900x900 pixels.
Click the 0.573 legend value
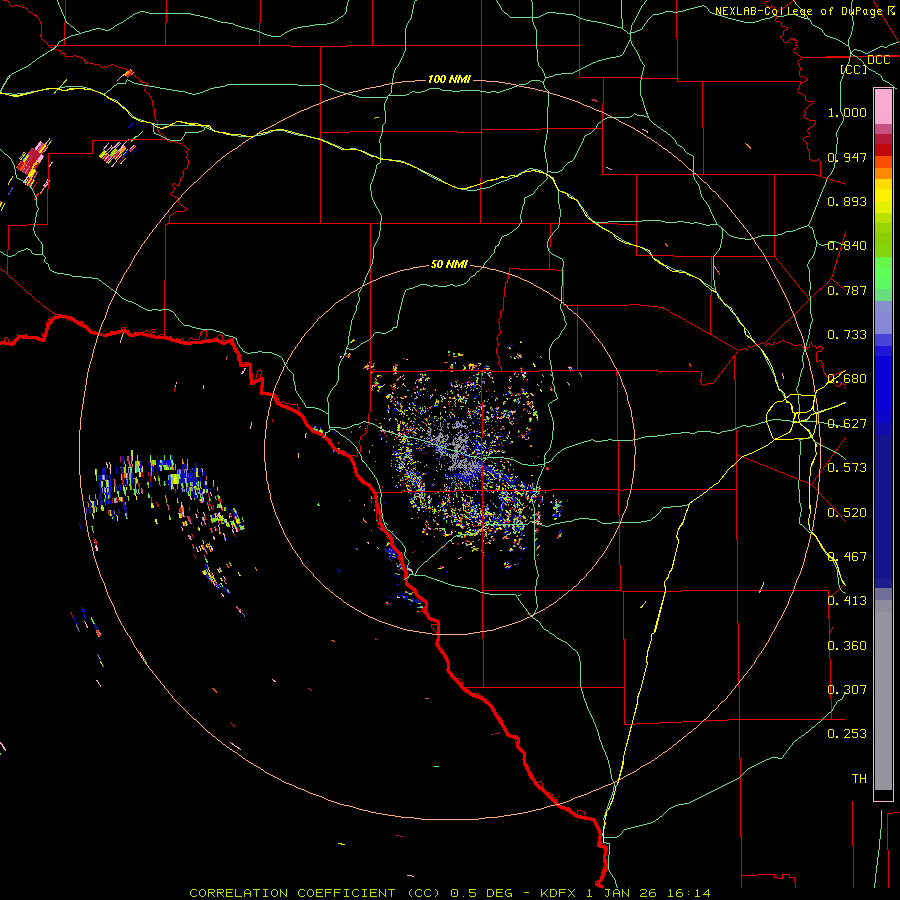point(847,468)
